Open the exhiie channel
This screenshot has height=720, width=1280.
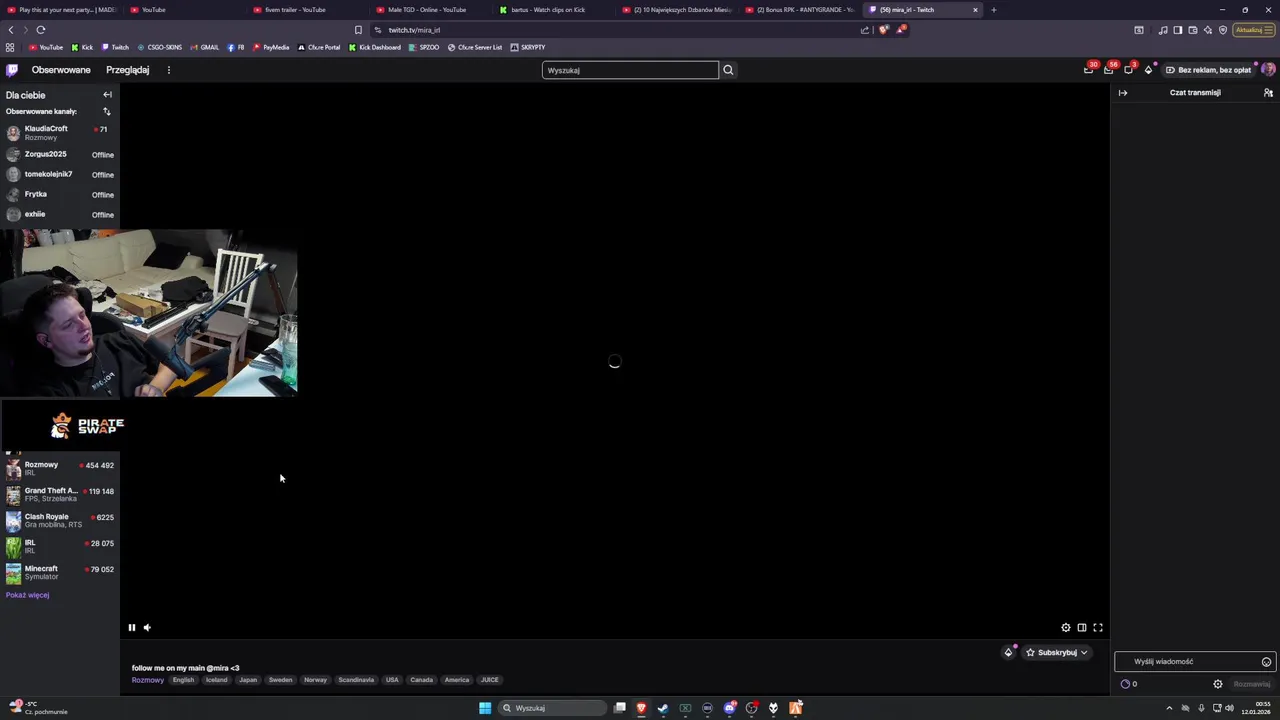[60, 214]
